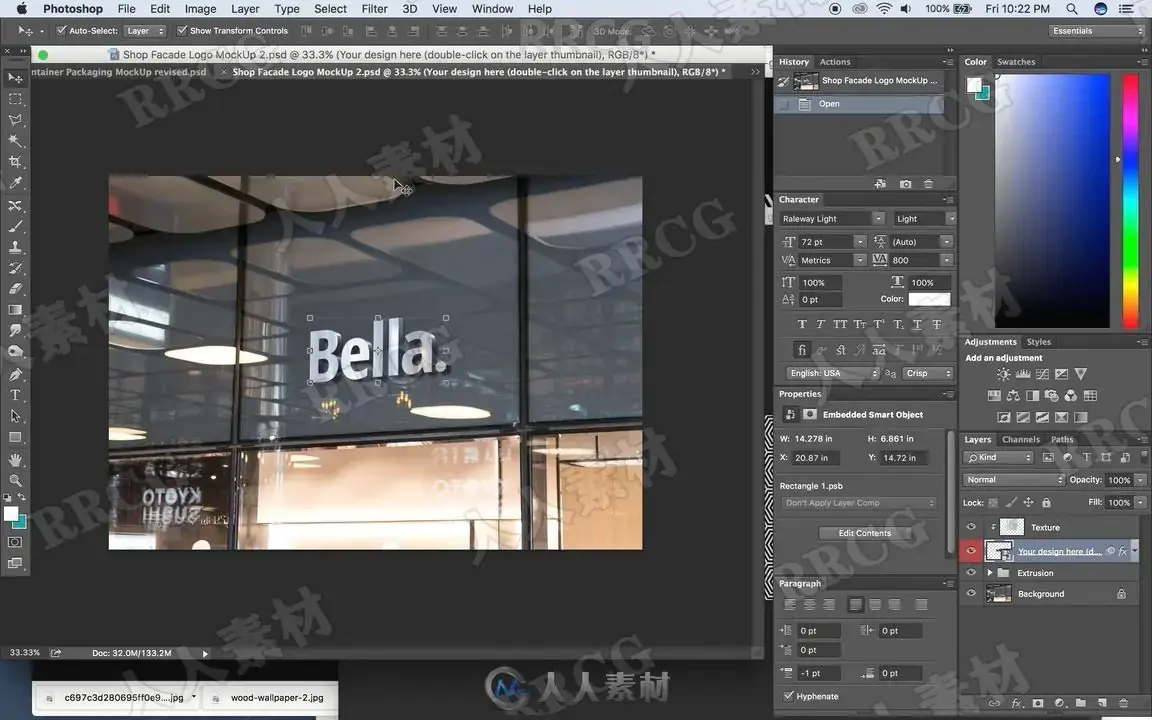
Task: Add a layer style with fx button
Action: [x=1017, y=703]
